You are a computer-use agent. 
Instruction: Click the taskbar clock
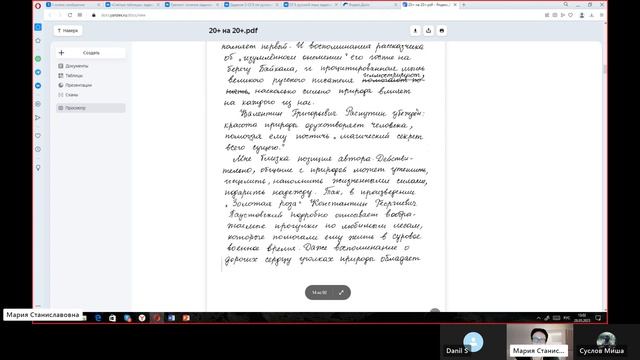[582, 318]
